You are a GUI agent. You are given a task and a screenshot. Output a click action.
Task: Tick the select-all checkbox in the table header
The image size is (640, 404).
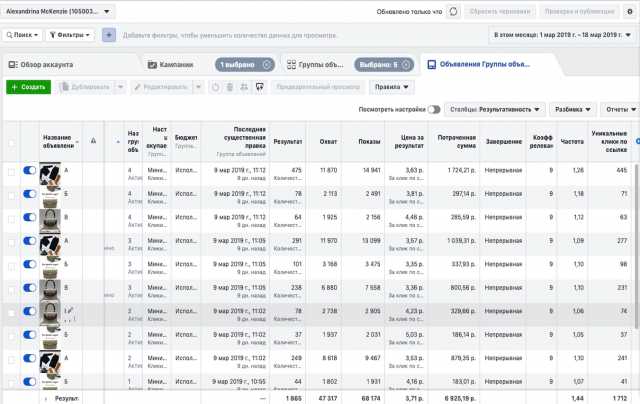(x=11, y=141)
